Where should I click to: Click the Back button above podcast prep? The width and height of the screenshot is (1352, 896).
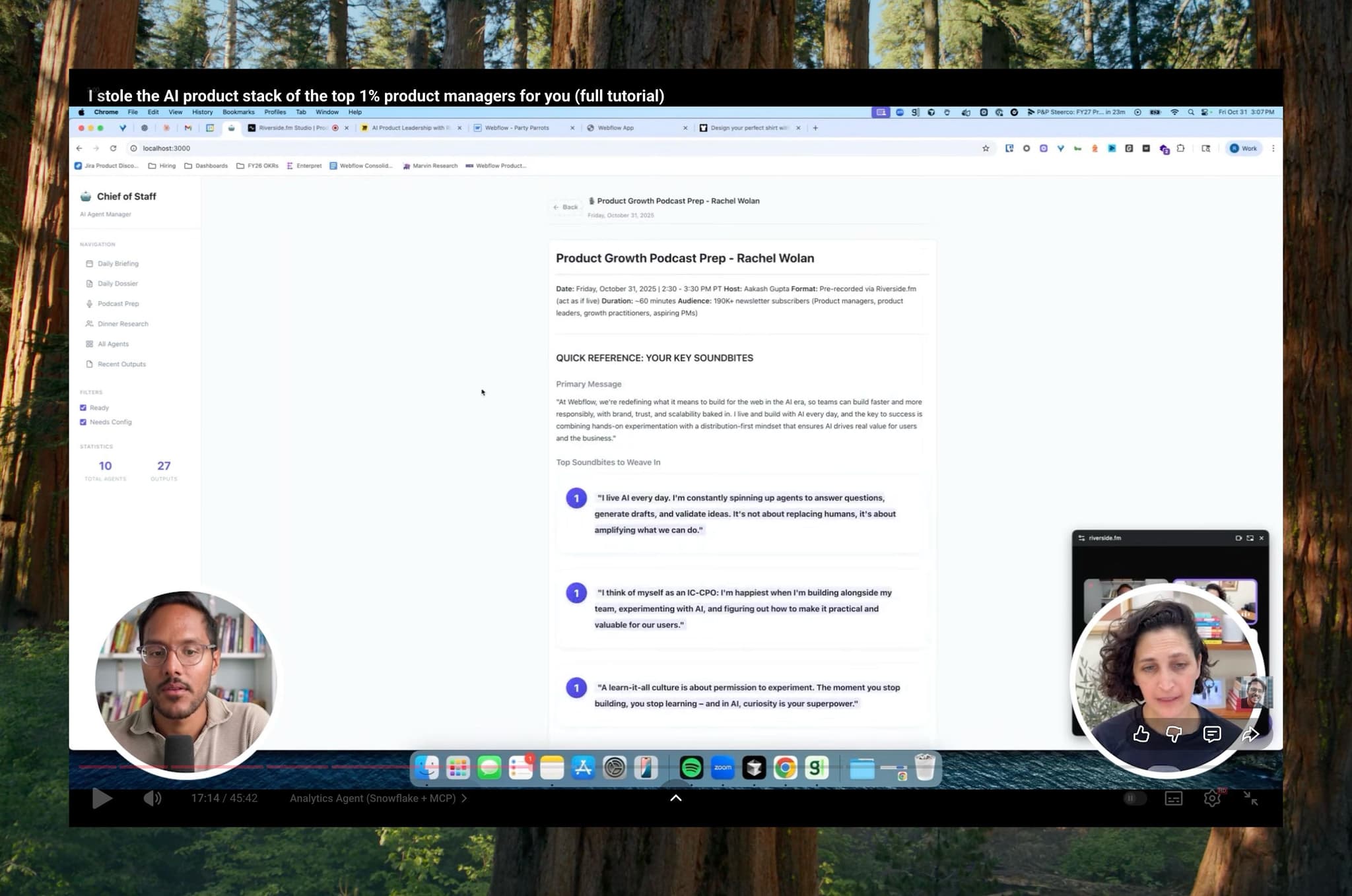click(x=566, y=207)
